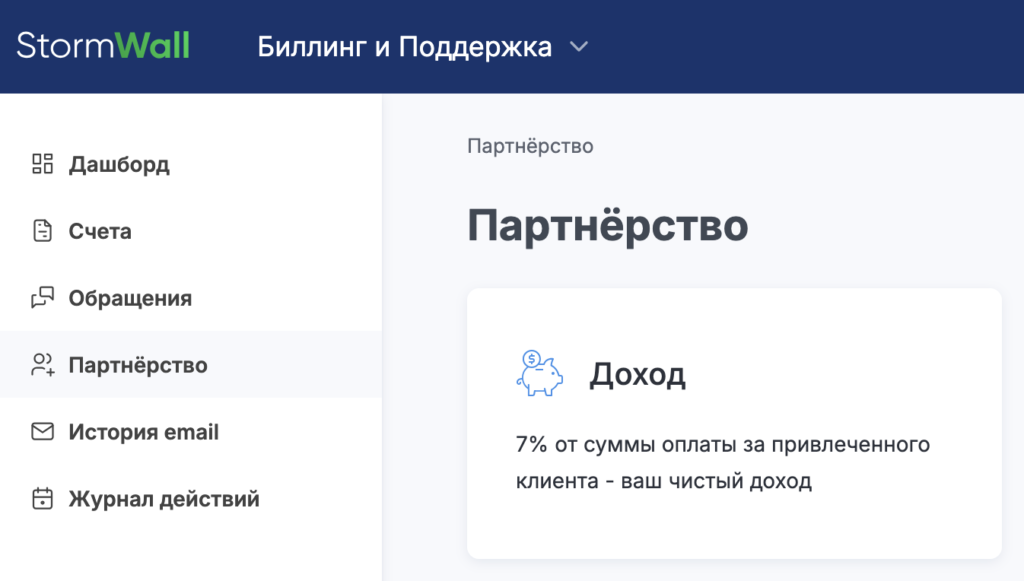Click the Доход card title
This screenshot has height=581, width=1024.
(637, 374)
